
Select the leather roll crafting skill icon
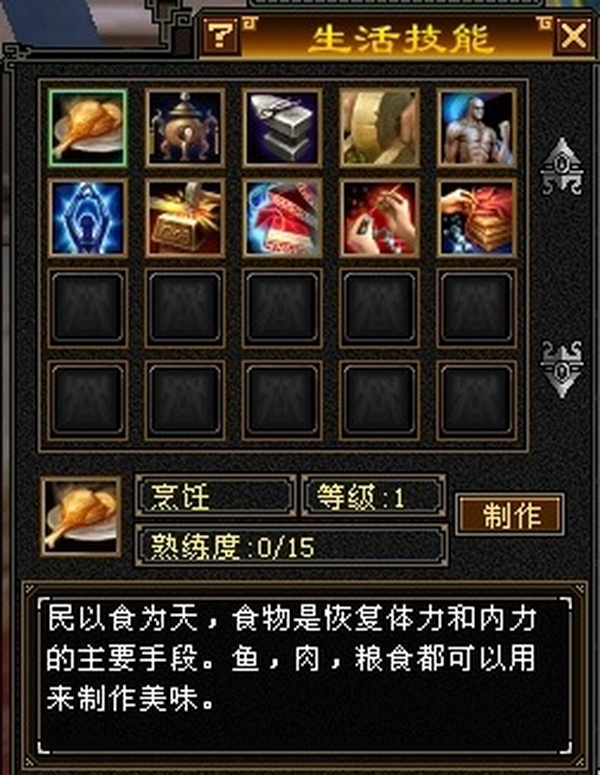pyautogui.click(x=380, y=128)
